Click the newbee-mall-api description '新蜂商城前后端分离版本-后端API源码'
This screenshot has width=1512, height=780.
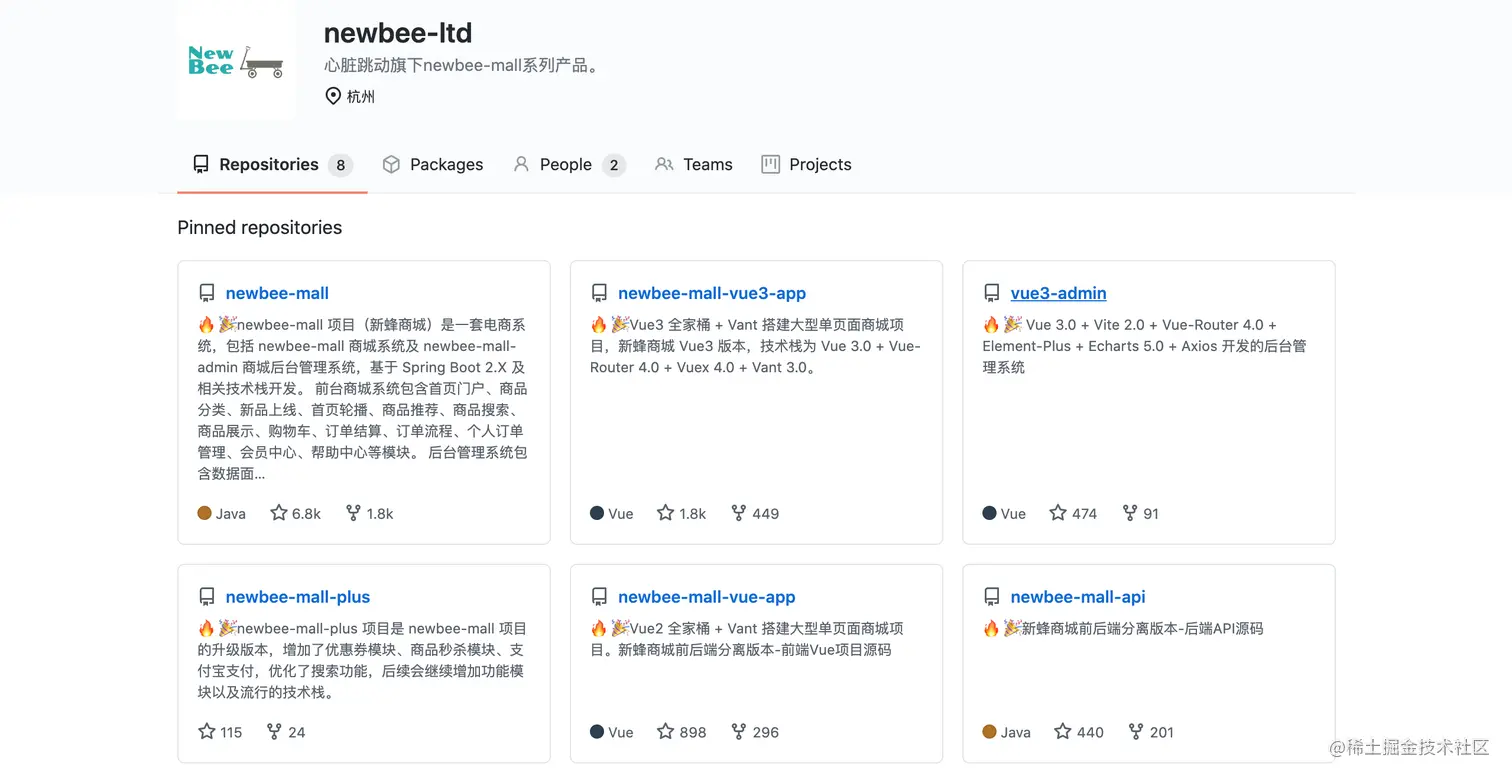(1123, 629)
